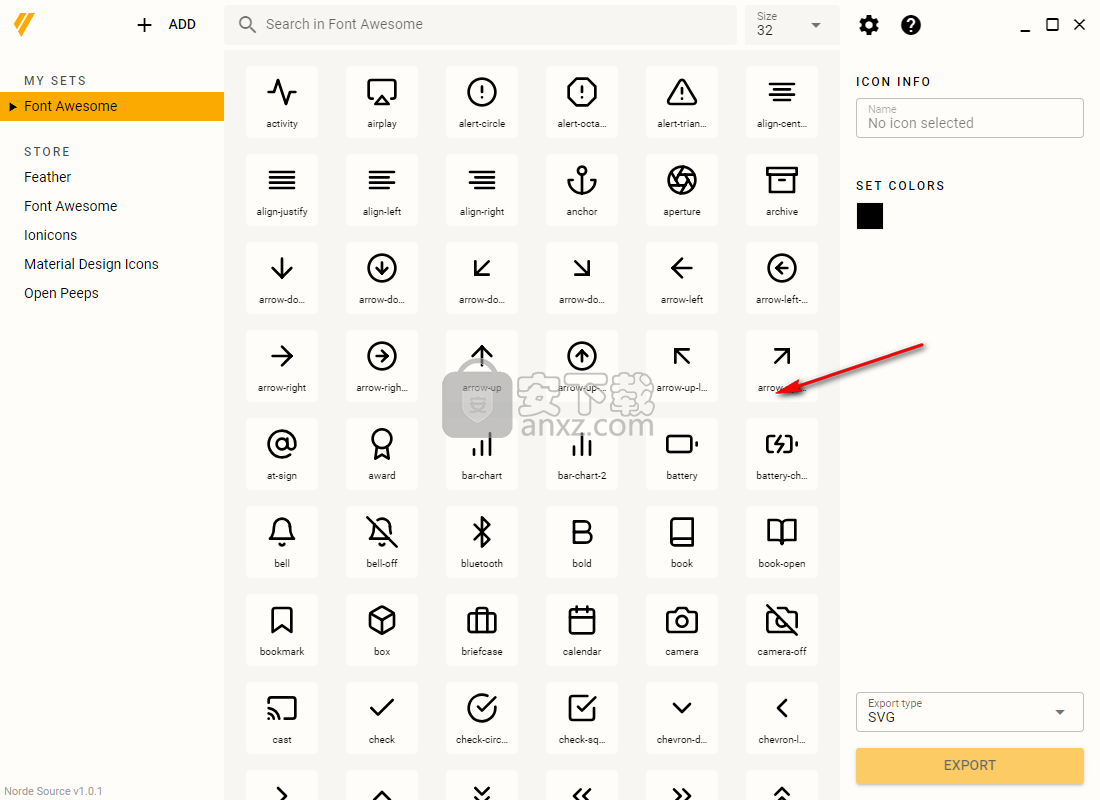Select the box icon
1100x800 pixels.
point(382,629)
